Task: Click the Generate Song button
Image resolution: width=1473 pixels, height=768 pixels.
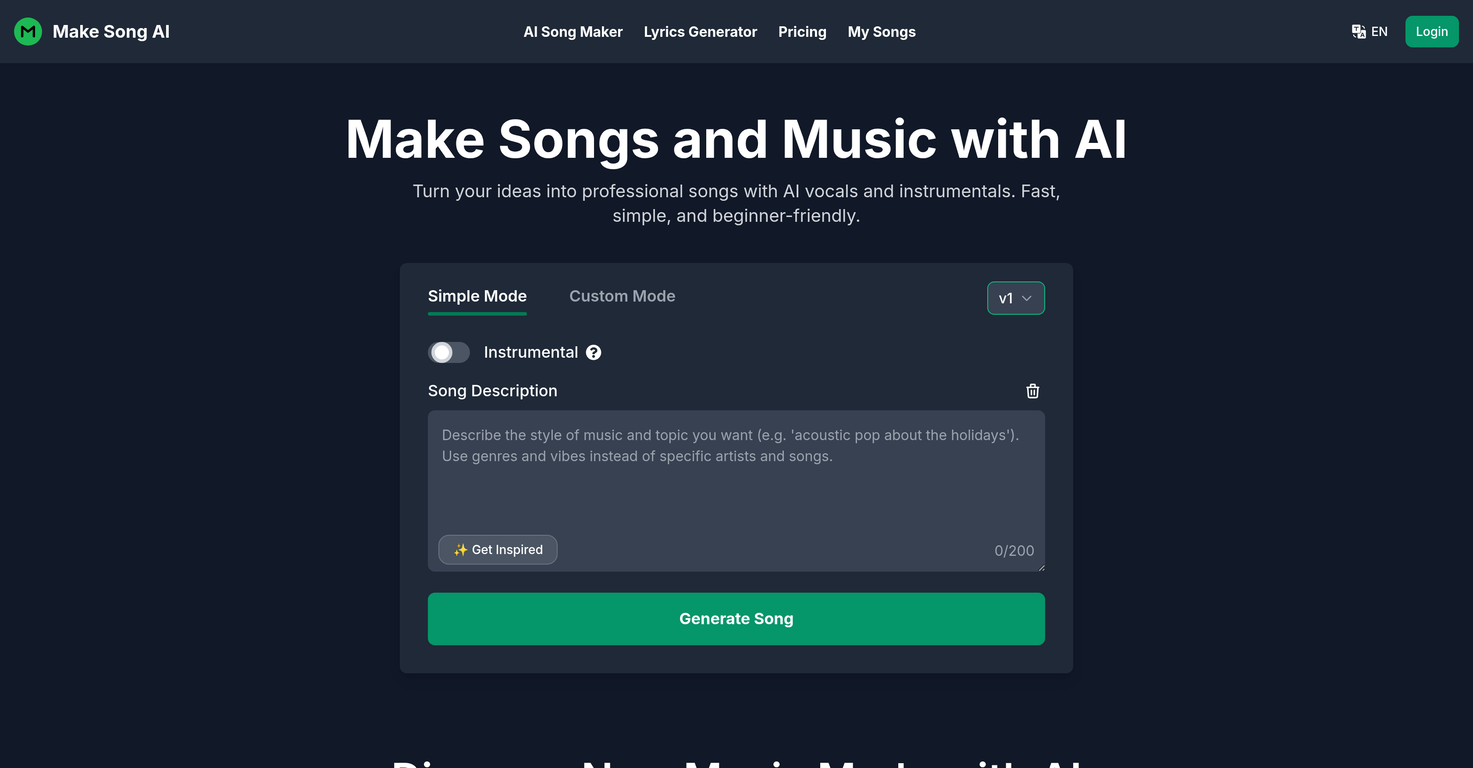Action: 736,618
